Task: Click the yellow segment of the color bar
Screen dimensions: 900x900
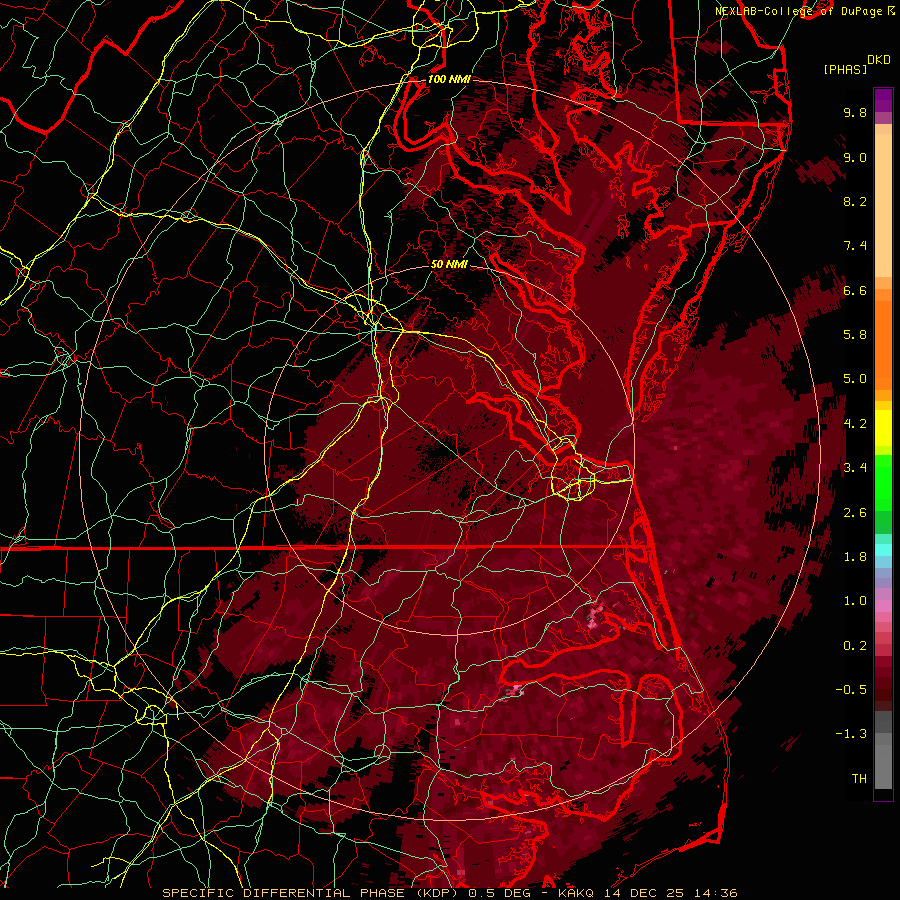Action: coord(883,428)
